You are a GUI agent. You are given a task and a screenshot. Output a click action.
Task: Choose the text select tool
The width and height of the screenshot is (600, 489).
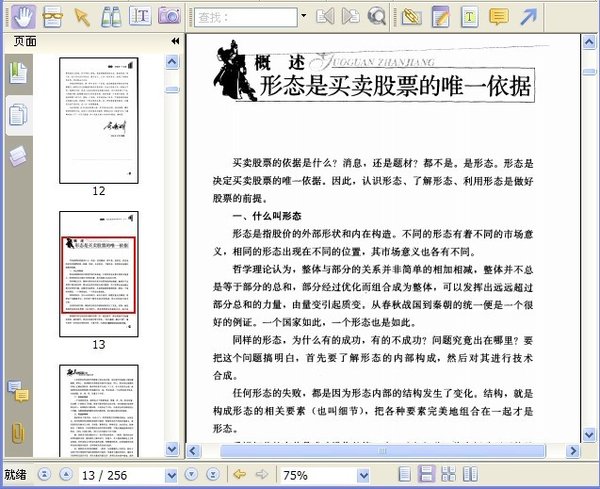tap(140, 17)
